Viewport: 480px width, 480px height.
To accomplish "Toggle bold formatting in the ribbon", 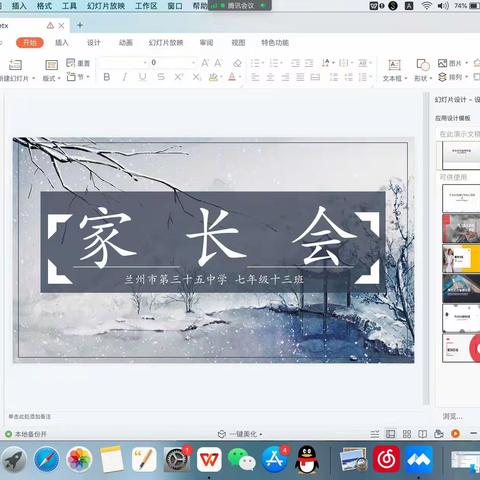I will (x=107, y=77).
